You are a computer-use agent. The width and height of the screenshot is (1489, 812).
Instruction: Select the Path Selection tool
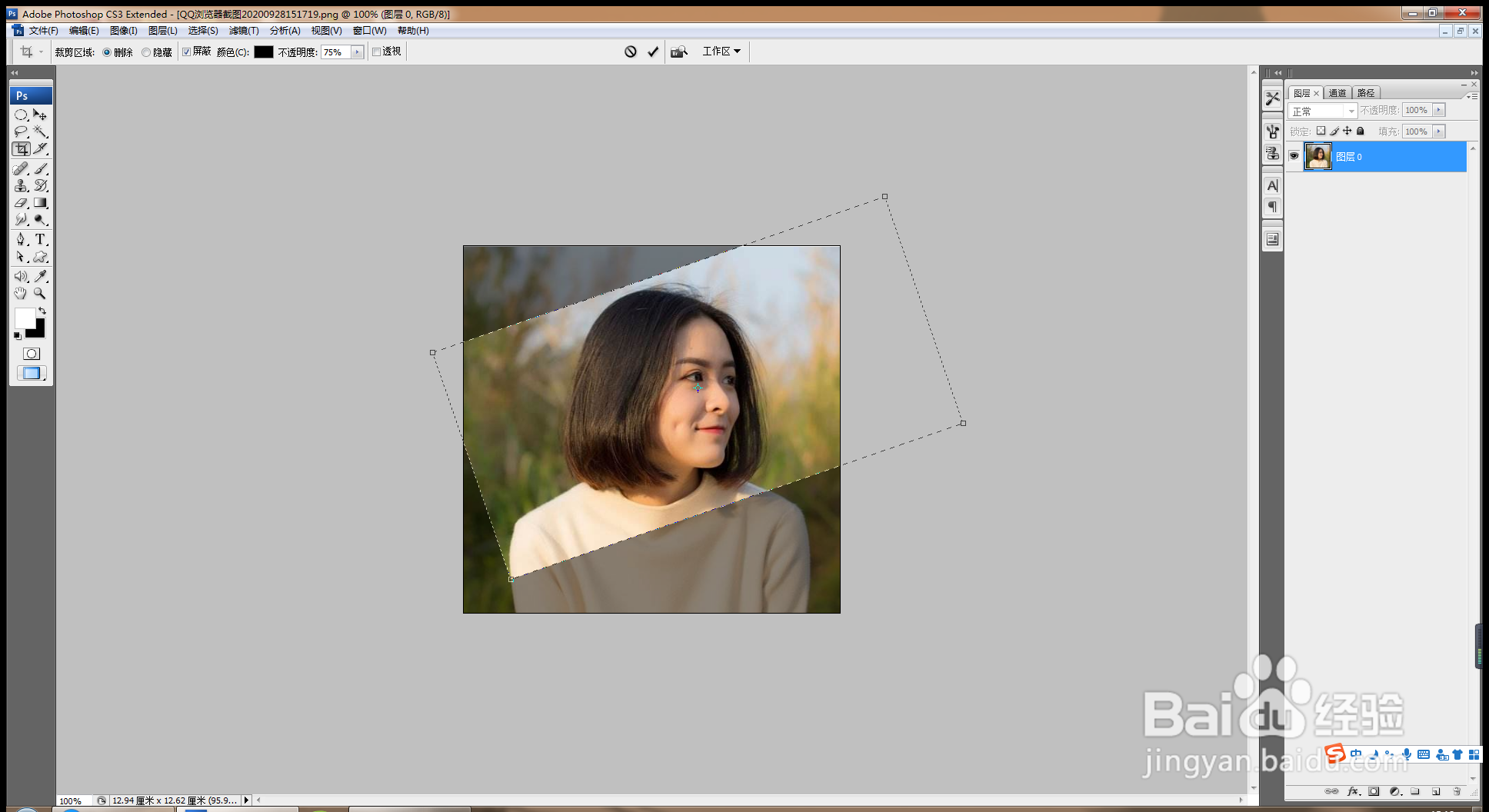tap(21, 257)
